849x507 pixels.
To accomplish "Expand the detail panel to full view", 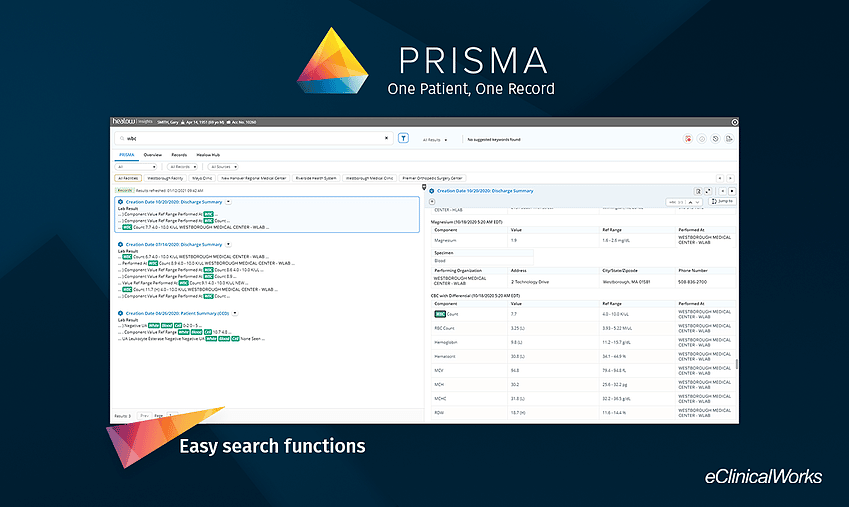I will [x=708, y=191].
